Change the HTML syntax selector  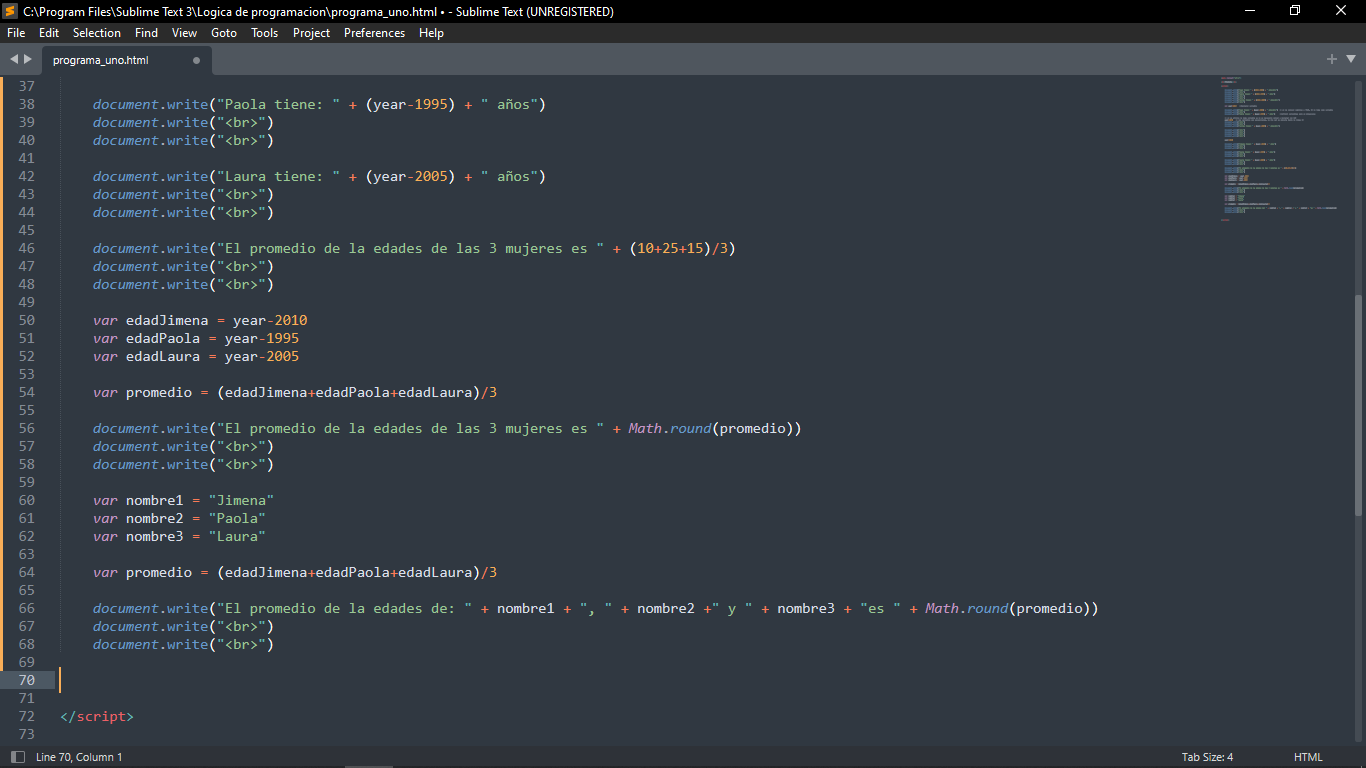(x=1308, y=757)
